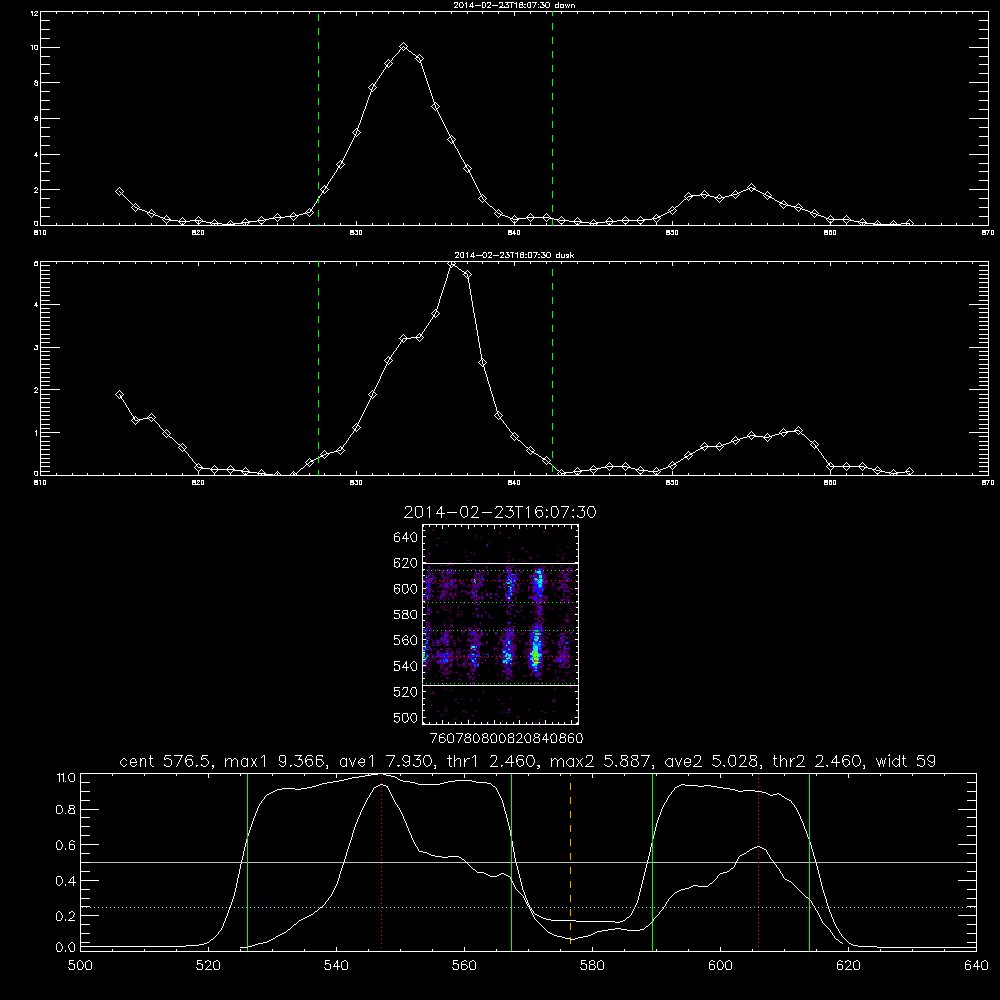The height and width of the screenshot is (1000, 1000).
Task: Click the 10 y-axis label of dawn plot
Action: click(34, 48)
